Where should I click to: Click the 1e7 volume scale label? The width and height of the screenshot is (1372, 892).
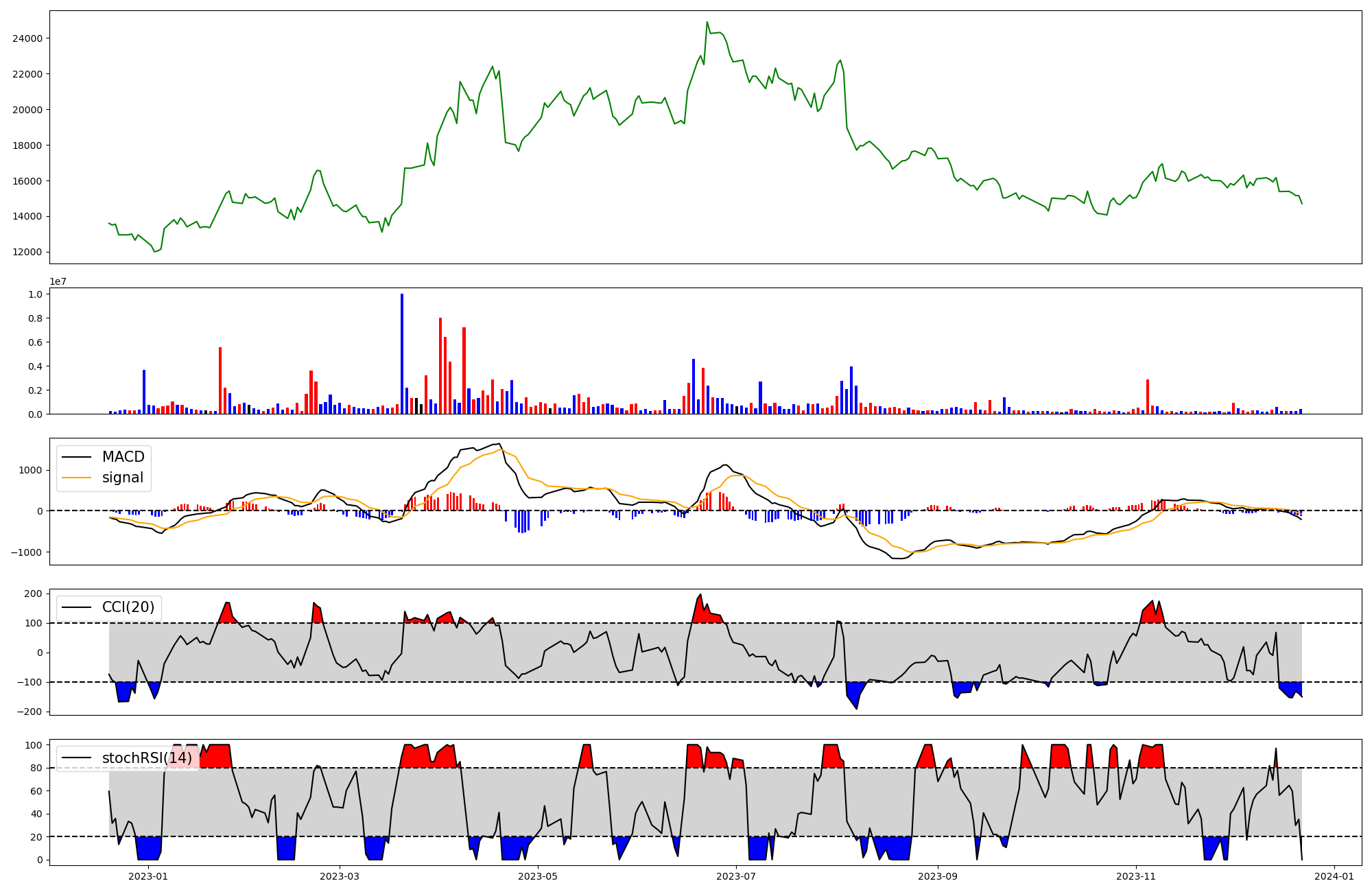(58, 281)
